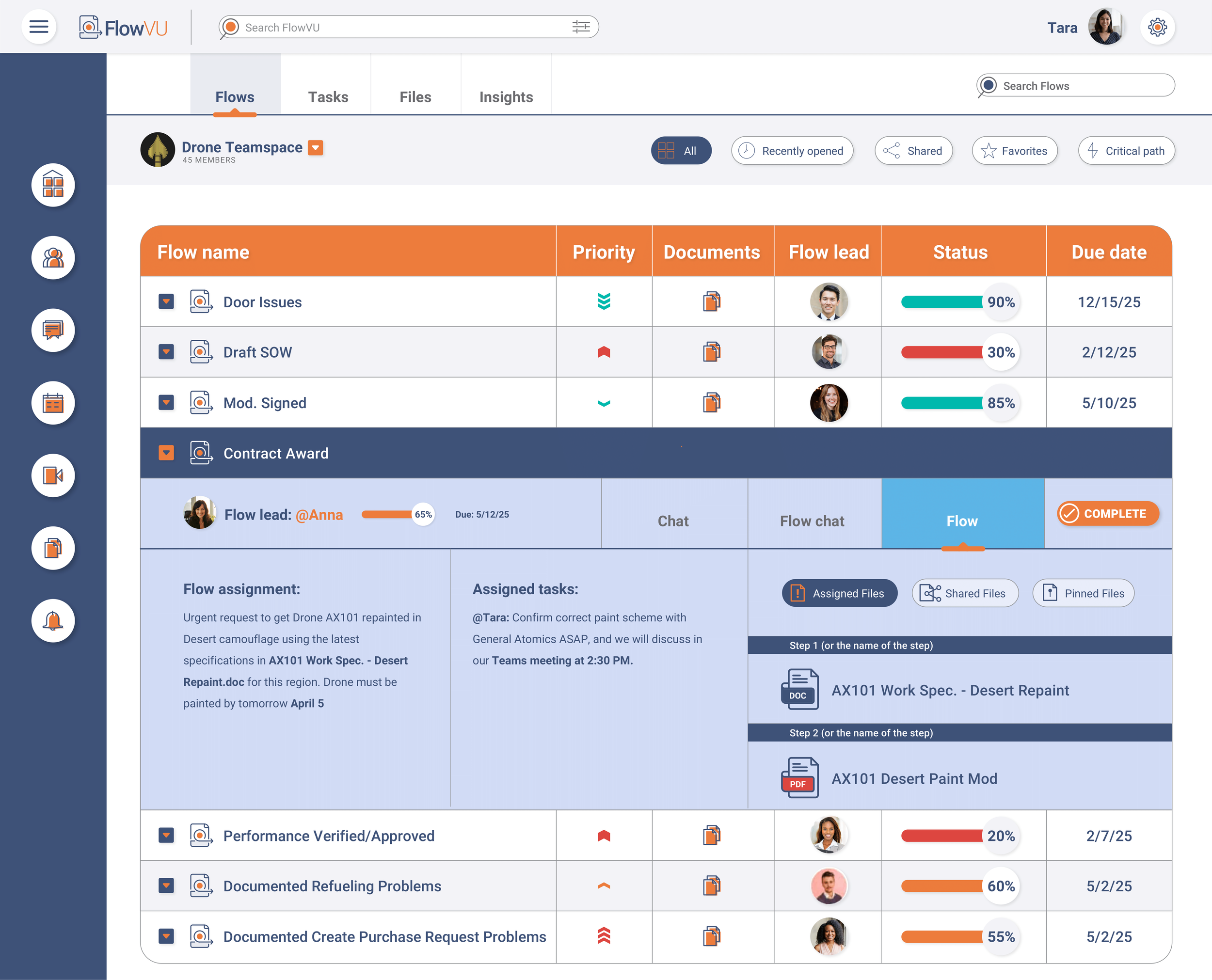The height and width of the screenshot is (980, 1212).
Task: Open the notifications bell sidebar icon
Action: [53, 620]
